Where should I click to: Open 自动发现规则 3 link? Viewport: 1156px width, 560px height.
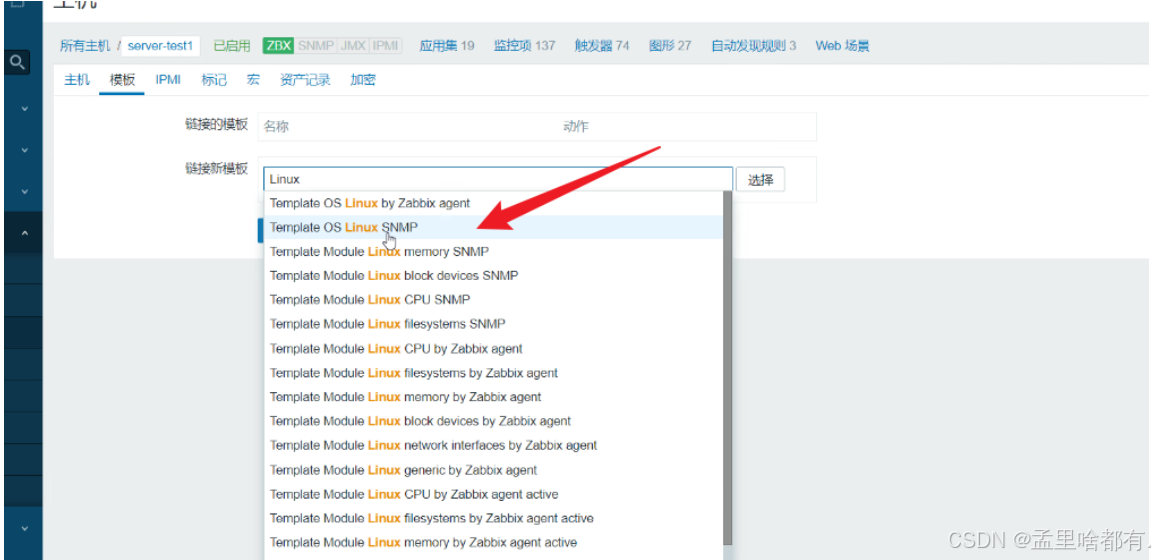tap(753, 46)
